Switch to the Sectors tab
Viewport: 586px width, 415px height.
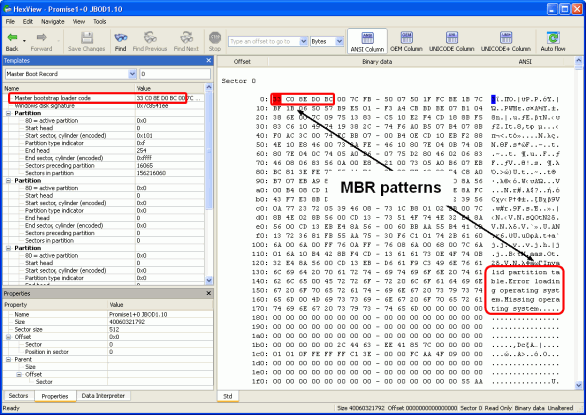[x=18, y=396]
